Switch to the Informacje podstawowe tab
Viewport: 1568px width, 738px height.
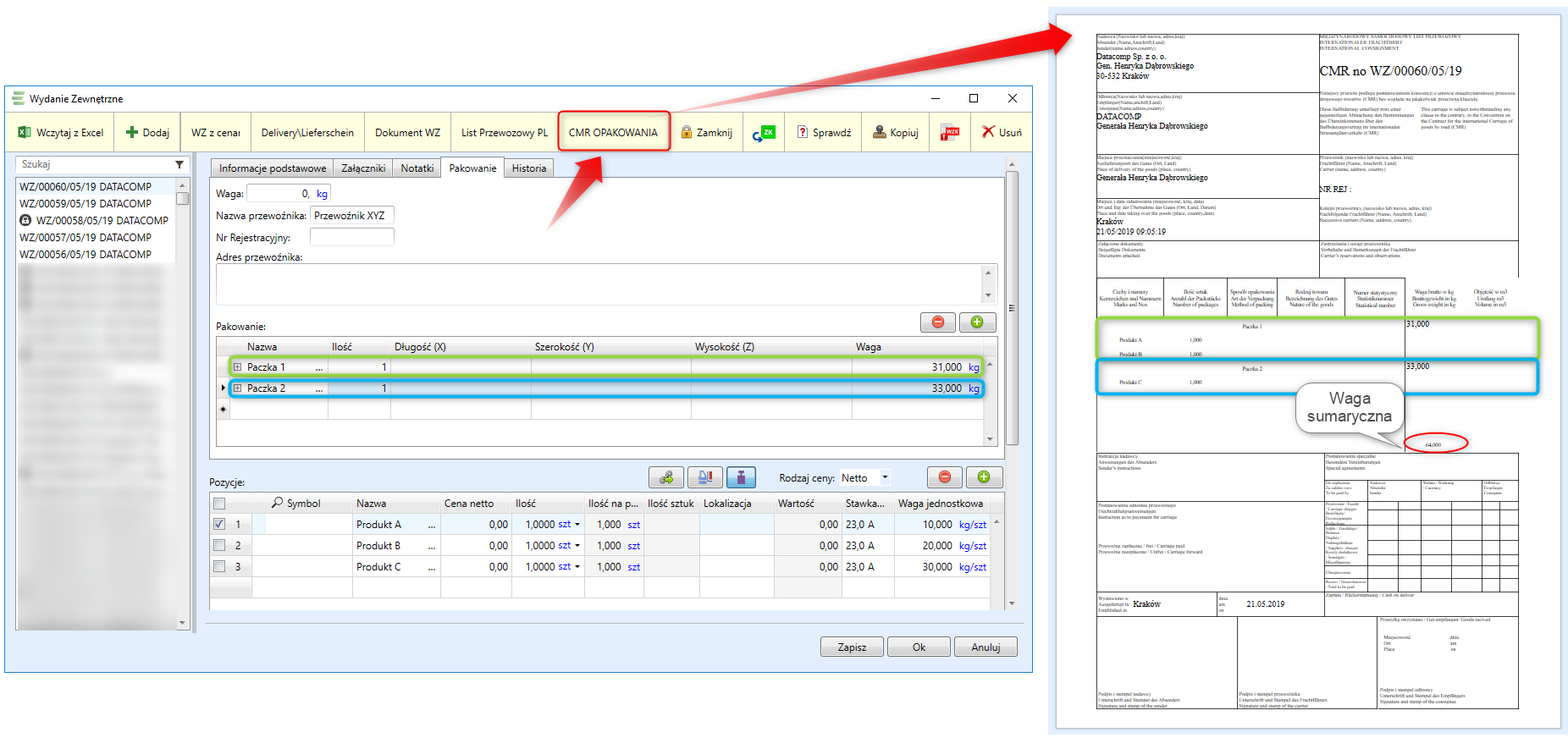tap(272, 168)
